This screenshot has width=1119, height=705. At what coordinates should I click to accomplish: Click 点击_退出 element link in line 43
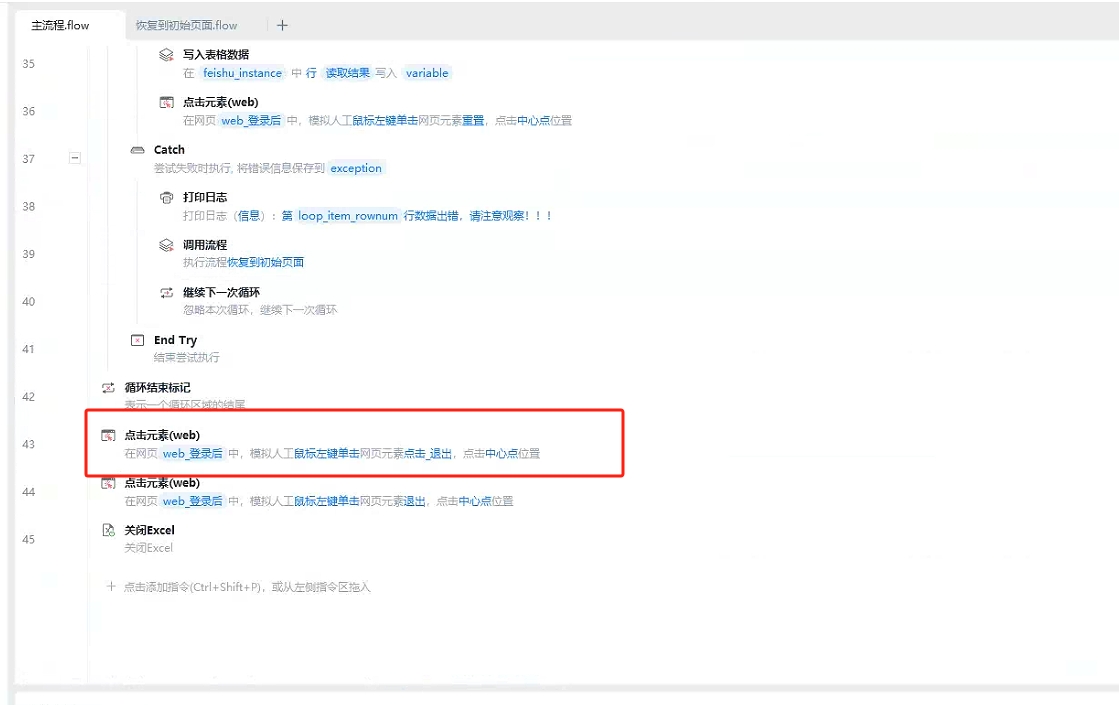coord(428,454)
